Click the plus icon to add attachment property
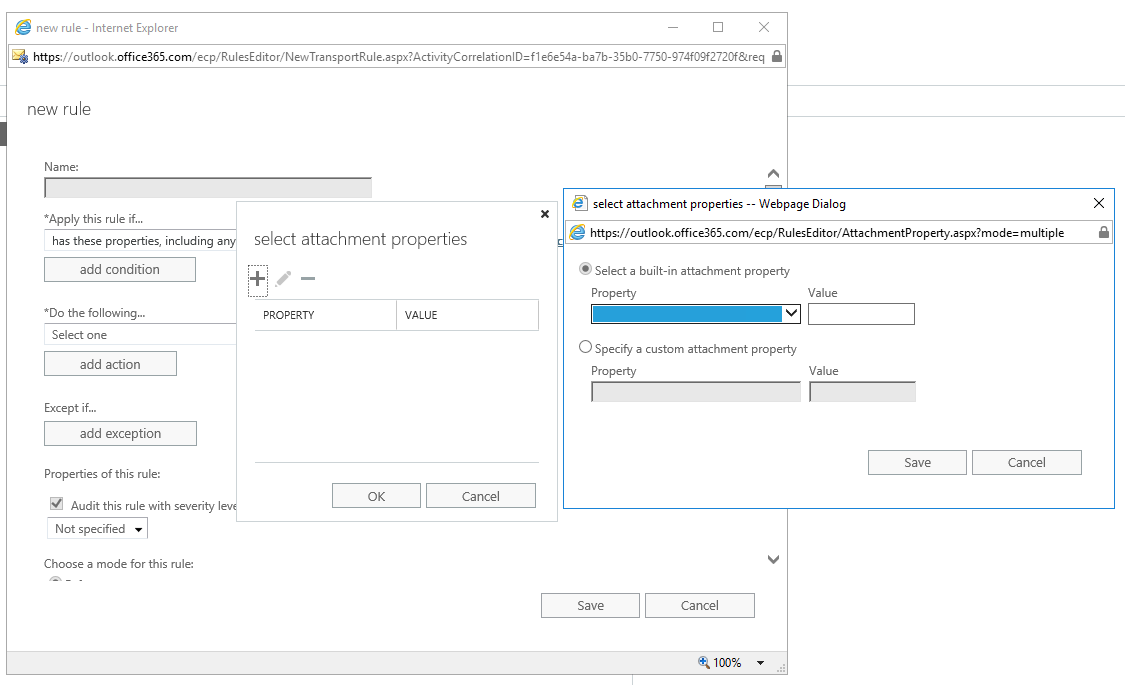The width and height of the screenshot is (1125, 685). [x=258, y=279]
